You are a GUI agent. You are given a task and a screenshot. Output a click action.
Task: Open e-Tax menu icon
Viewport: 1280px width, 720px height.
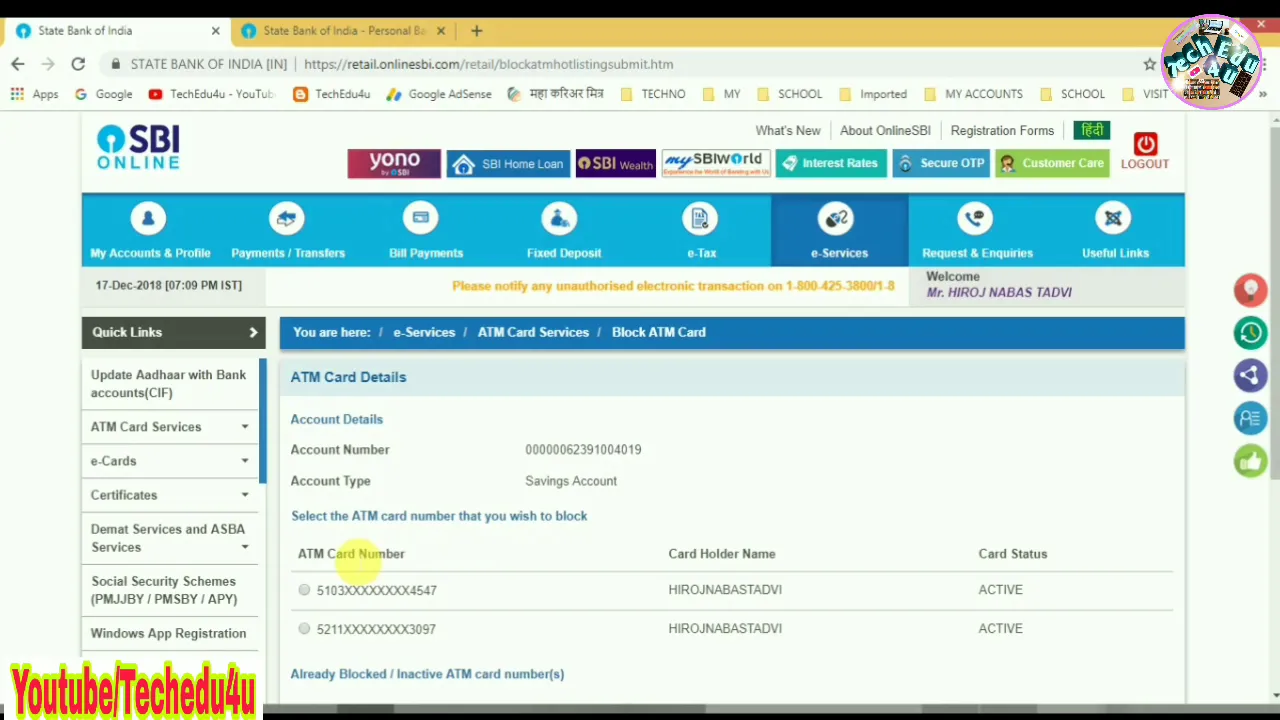point(699,218)
